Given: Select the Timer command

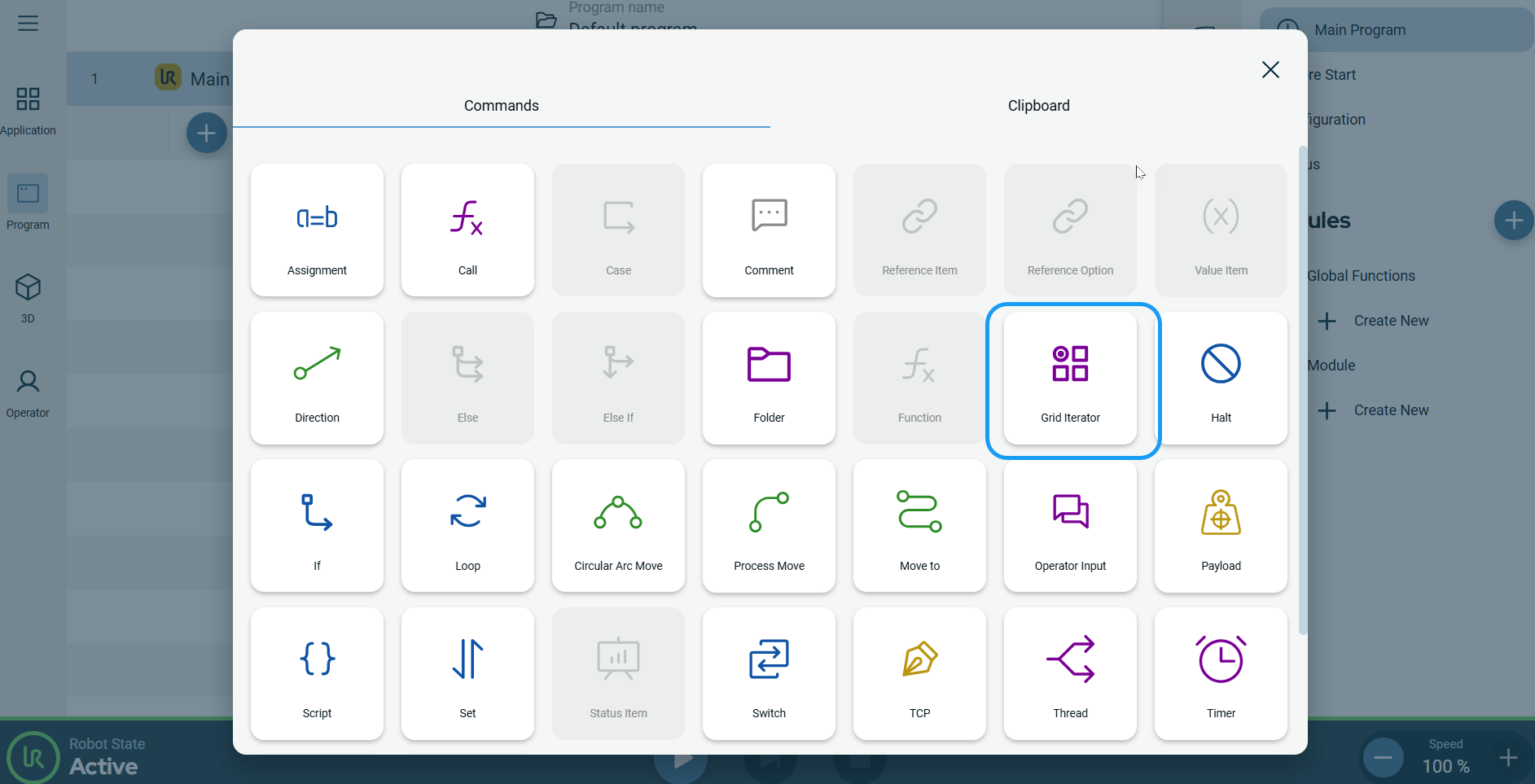Looking at the screenshot, I should (x=1221, y=673).
